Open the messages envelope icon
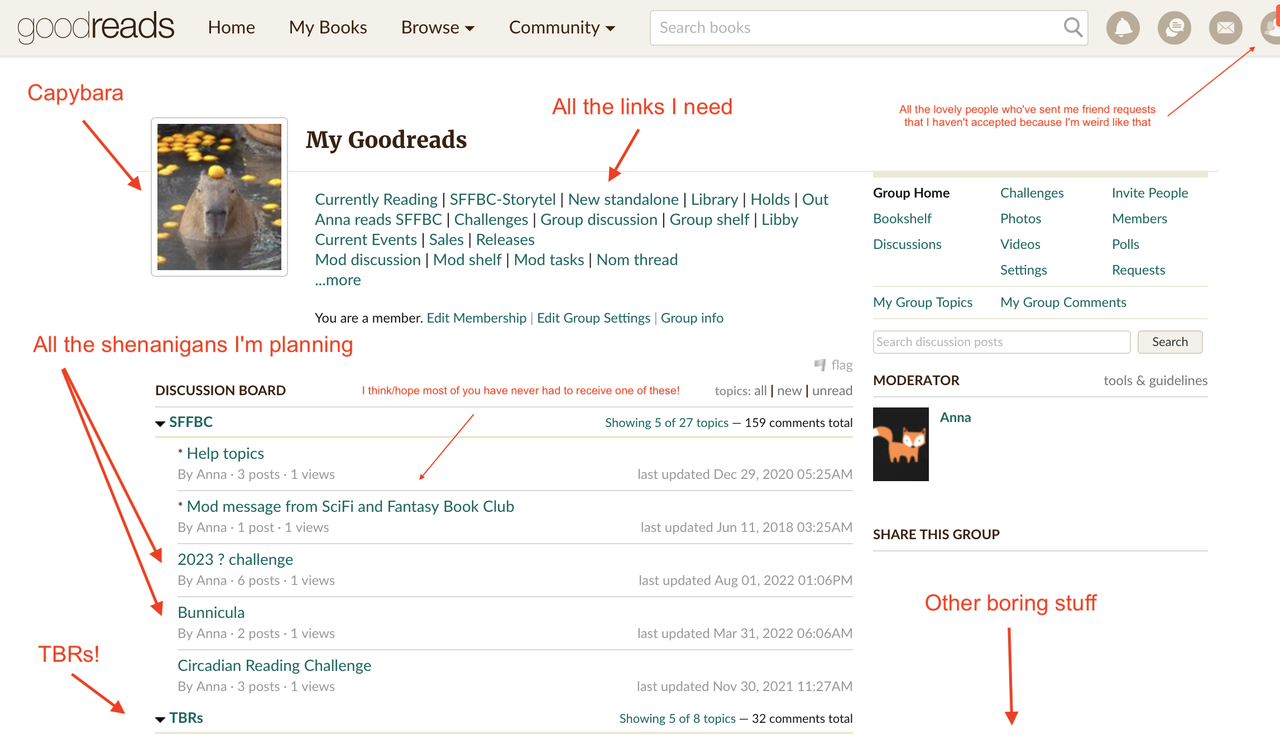 [x=1225, y=28]
